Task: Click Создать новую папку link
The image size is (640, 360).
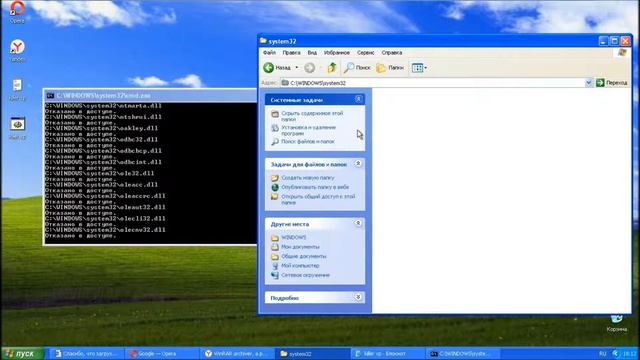Action: click(x=308, y=178)
